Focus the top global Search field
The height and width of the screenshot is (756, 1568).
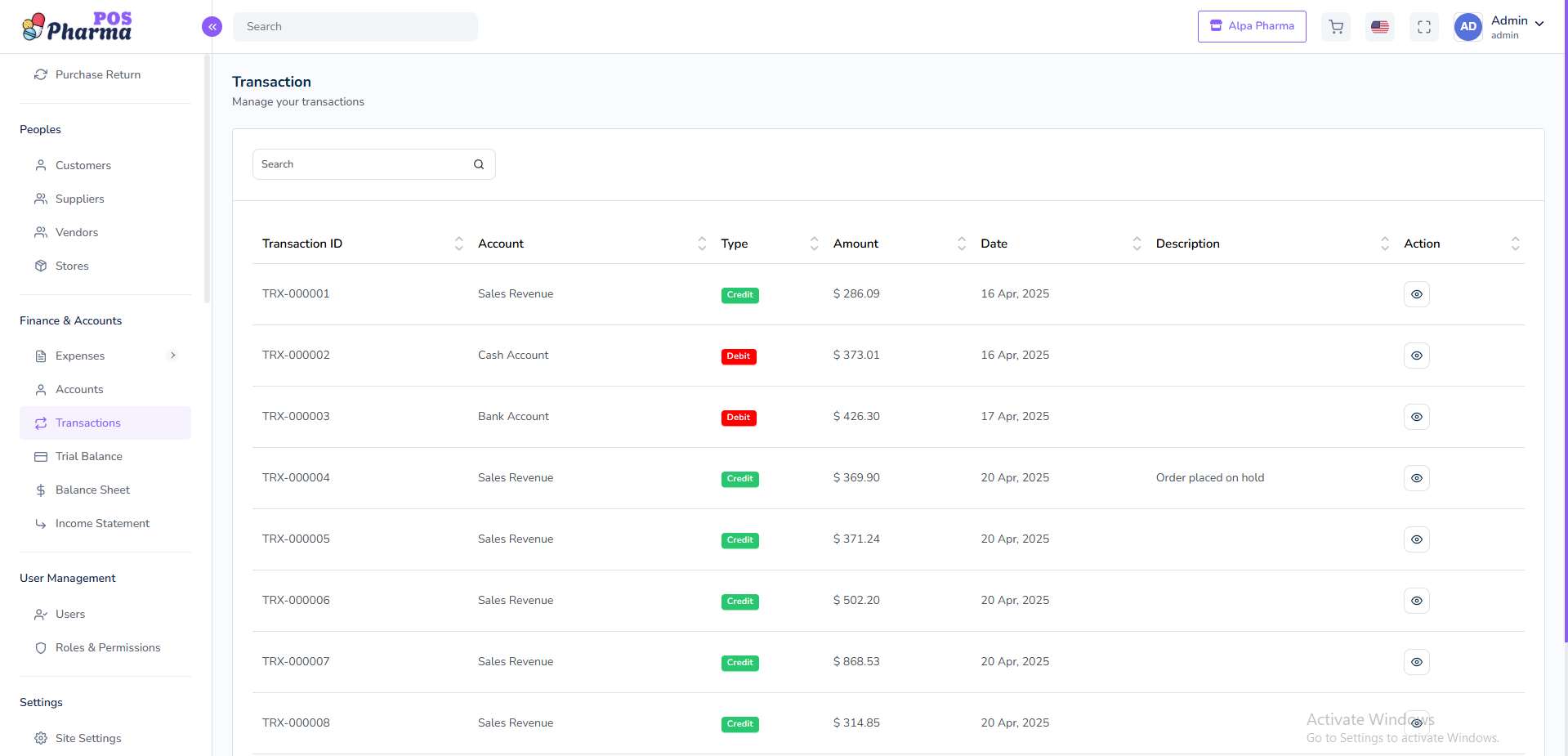(x=355, y=27)
